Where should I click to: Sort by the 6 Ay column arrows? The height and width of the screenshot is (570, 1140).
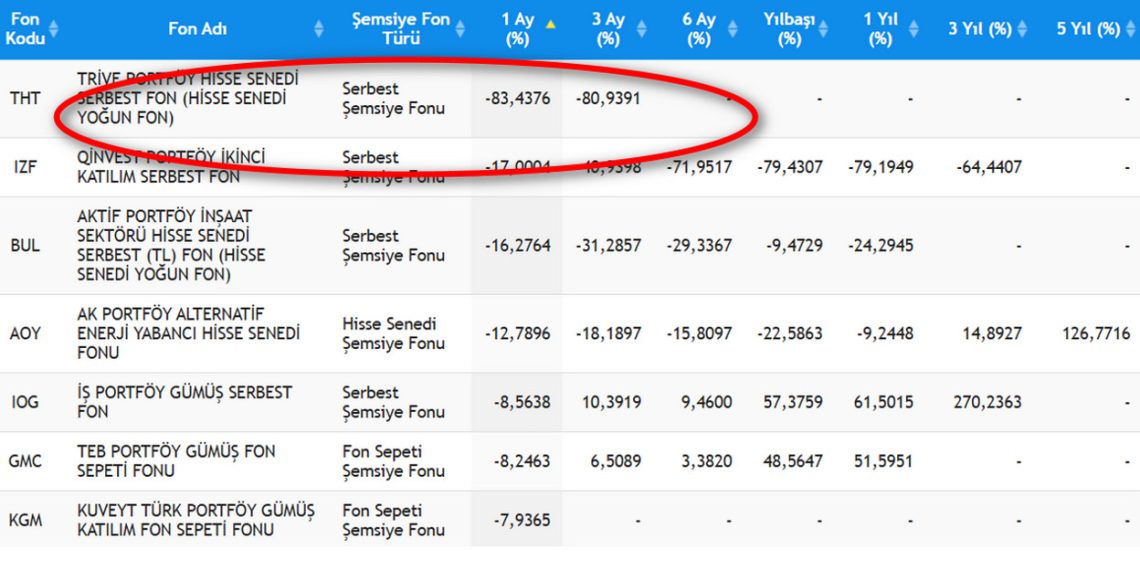tap(731, 29)
